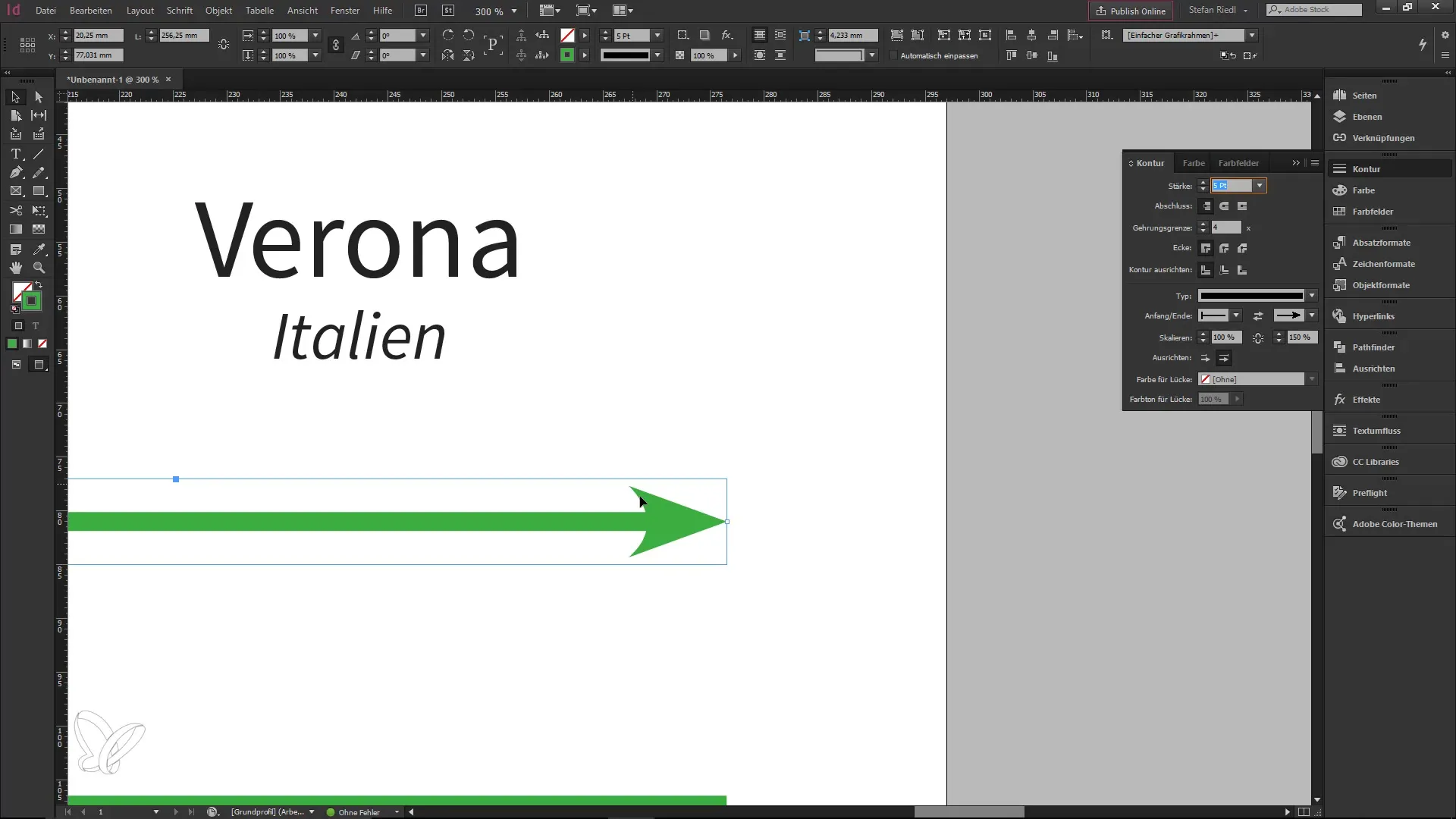Select the Gradient Swatch tool
This screenshot has height=819, width=1456.
[15, 229]
